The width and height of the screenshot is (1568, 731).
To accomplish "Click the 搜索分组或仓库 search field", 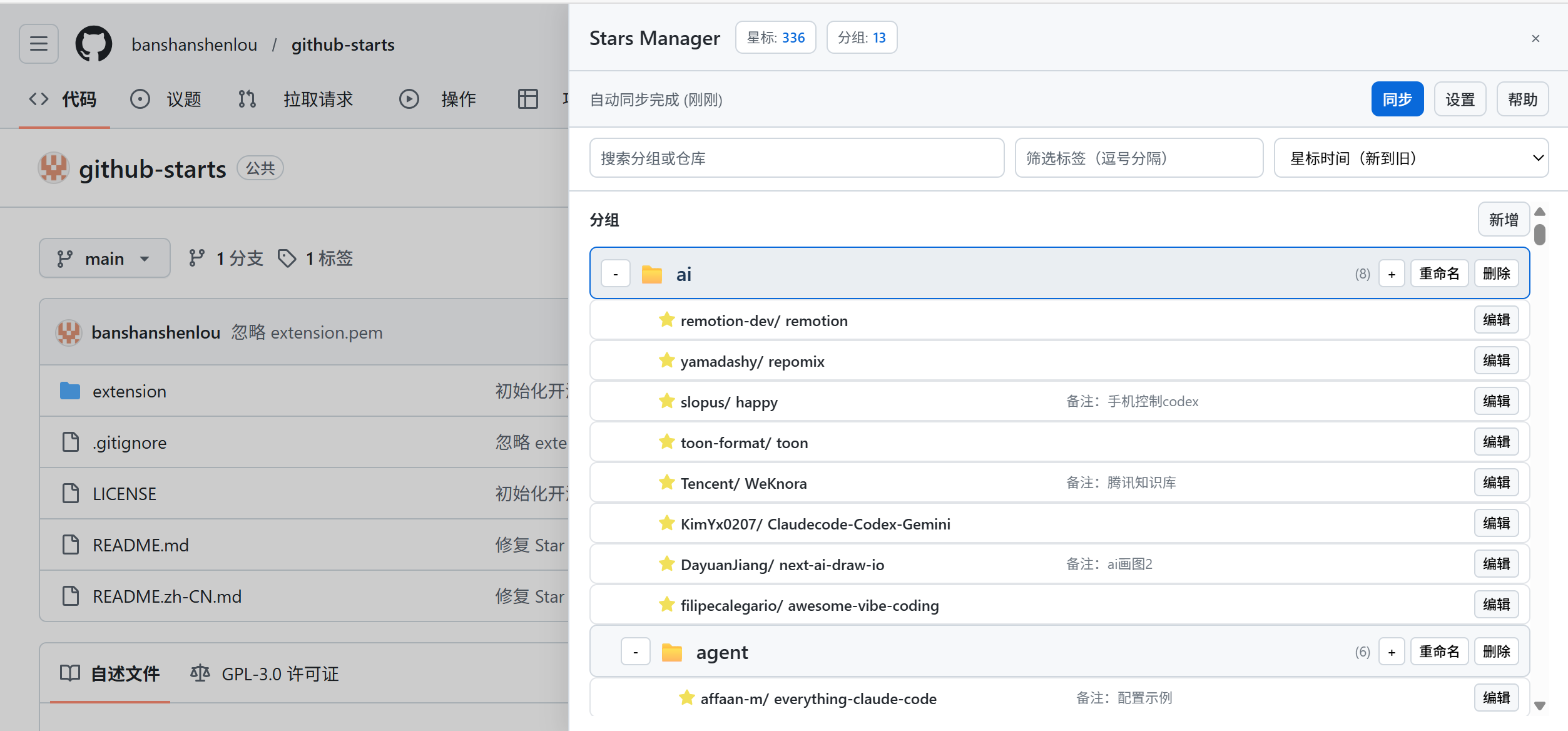I will click(797, 158).
